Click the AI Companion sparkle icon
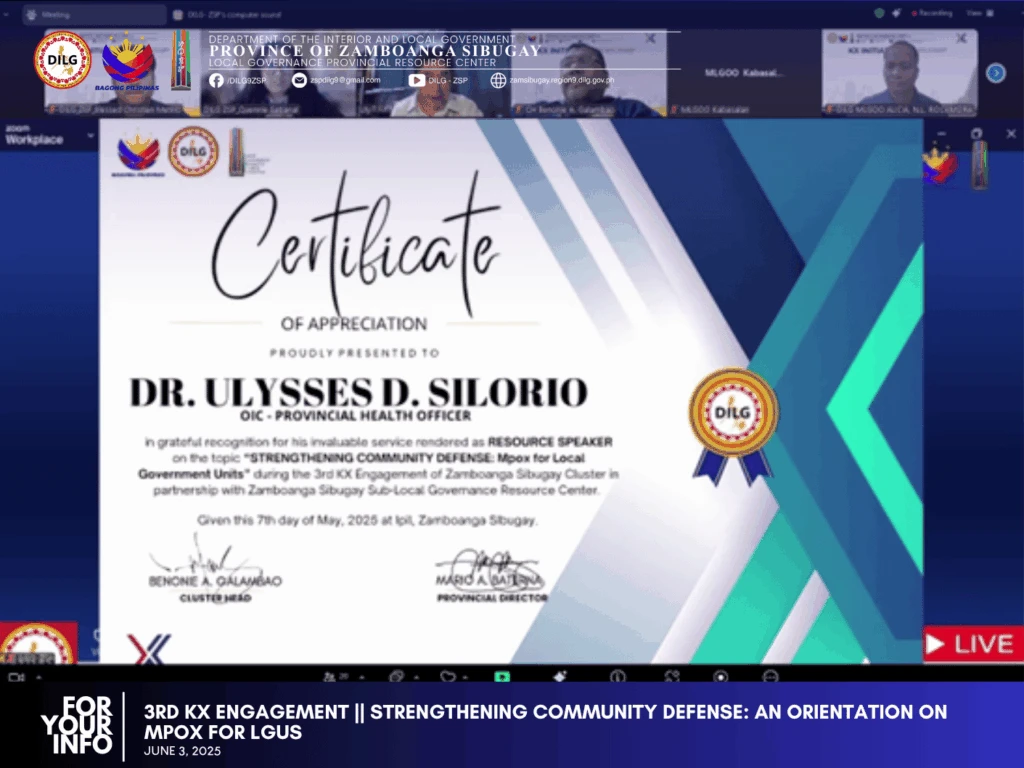Screen dimensions: 1024x768 560,677
